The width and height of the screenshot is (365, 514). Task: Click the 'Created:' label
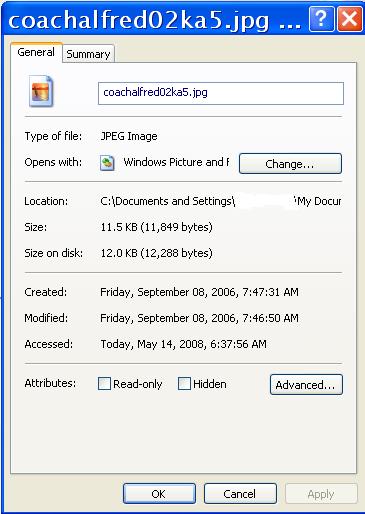coord(46,292)
